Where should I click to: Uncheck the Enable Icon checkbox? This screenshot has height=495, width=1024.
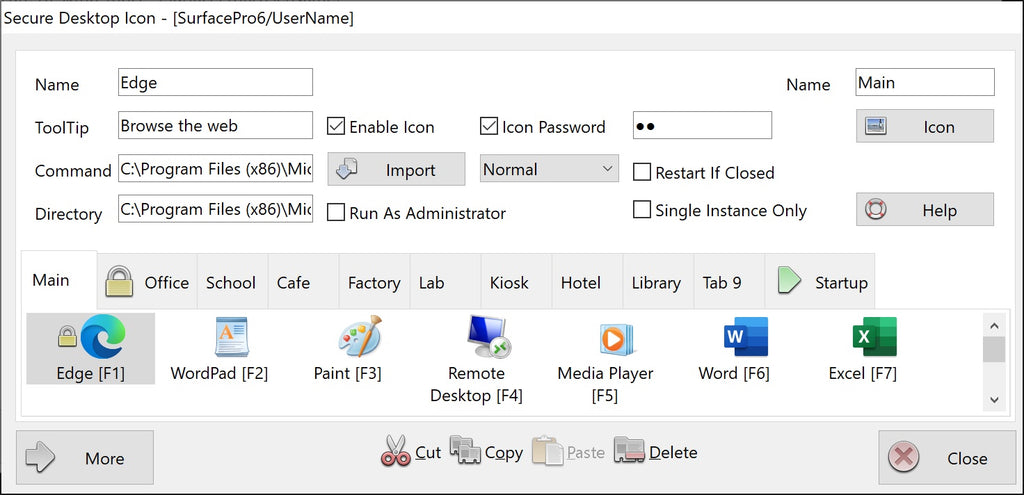pos(336,127)
